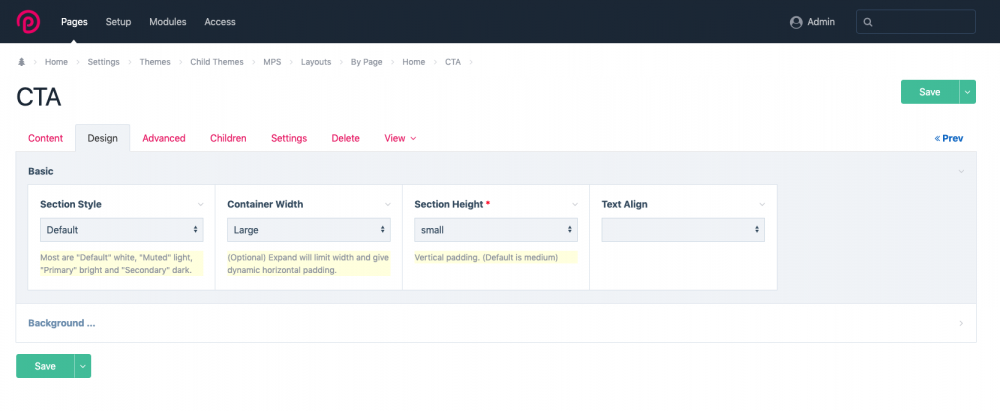Open the Section Style dropdown
The height and width of the screenshot is (411, 1000).
pyautogui.click(x=122, y=230)
